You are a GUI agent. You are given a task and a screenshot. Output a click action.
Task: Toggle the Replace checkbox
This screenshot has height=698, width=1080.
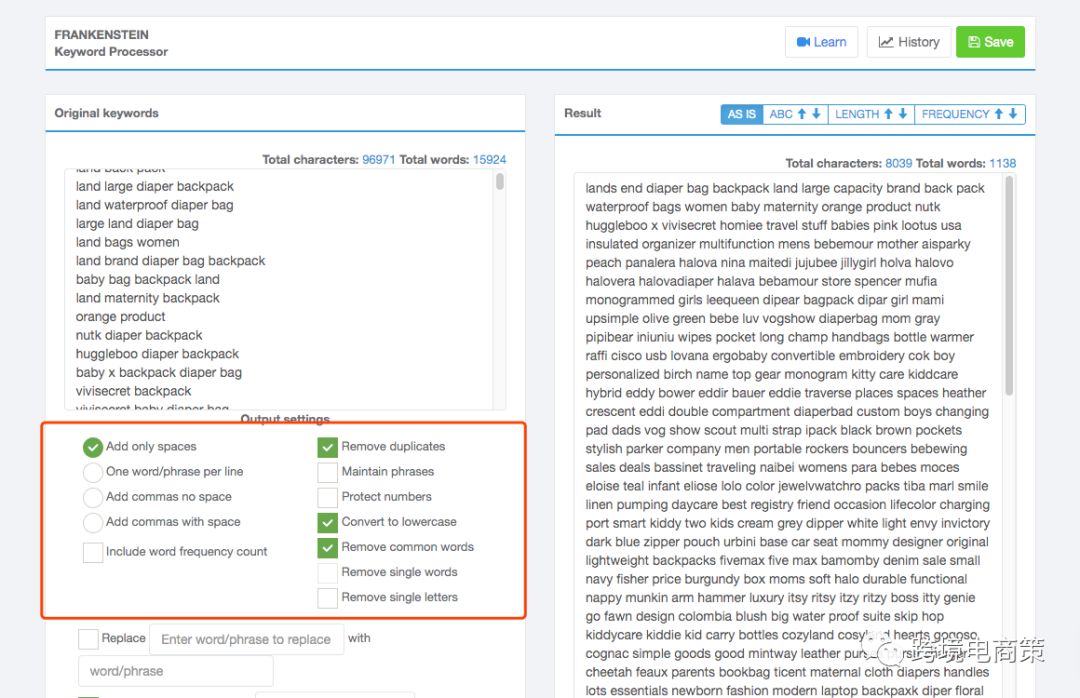click(x=88, y=638)
